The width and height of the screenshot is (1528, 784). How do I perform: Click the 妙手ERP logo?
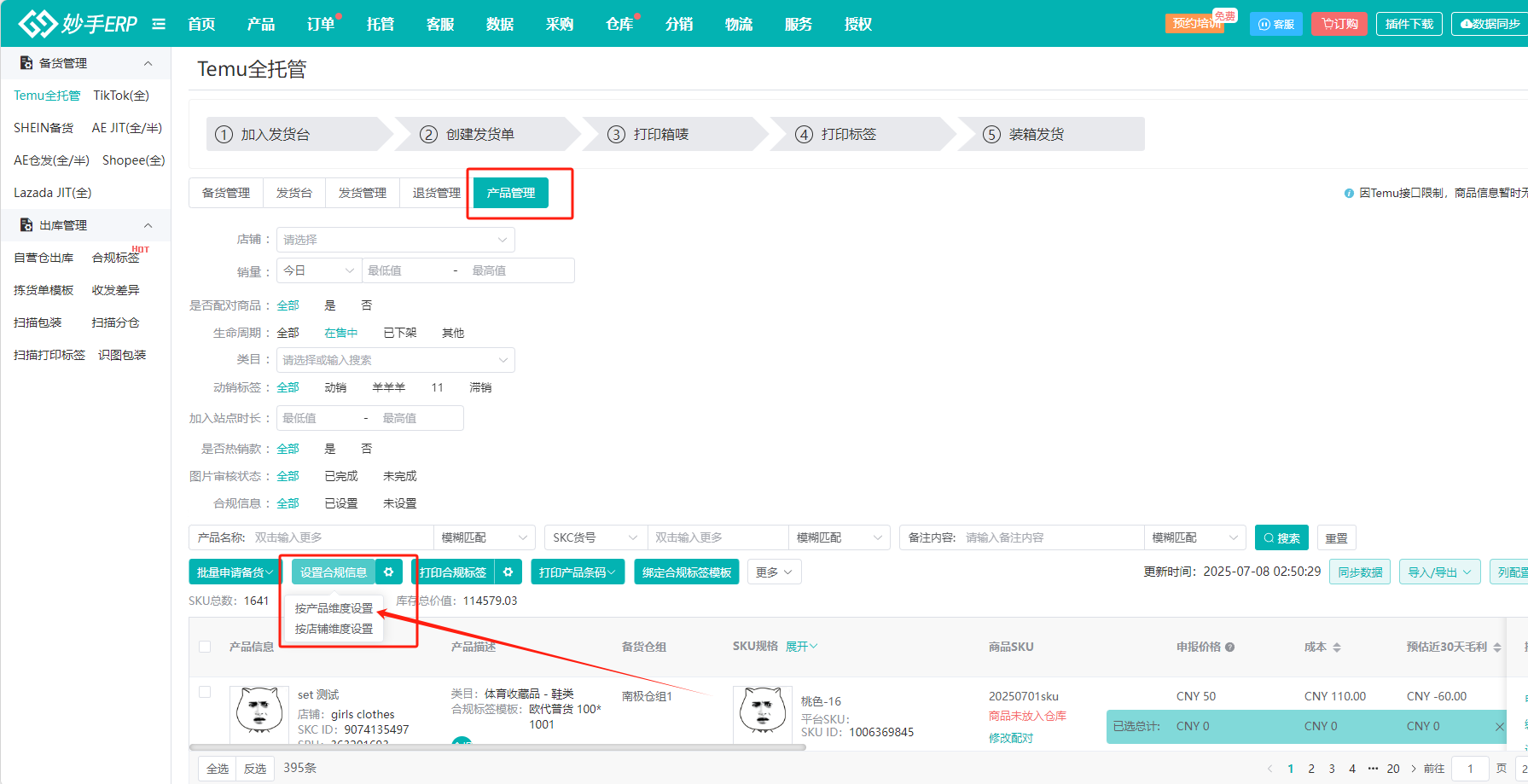click(78, 24)
